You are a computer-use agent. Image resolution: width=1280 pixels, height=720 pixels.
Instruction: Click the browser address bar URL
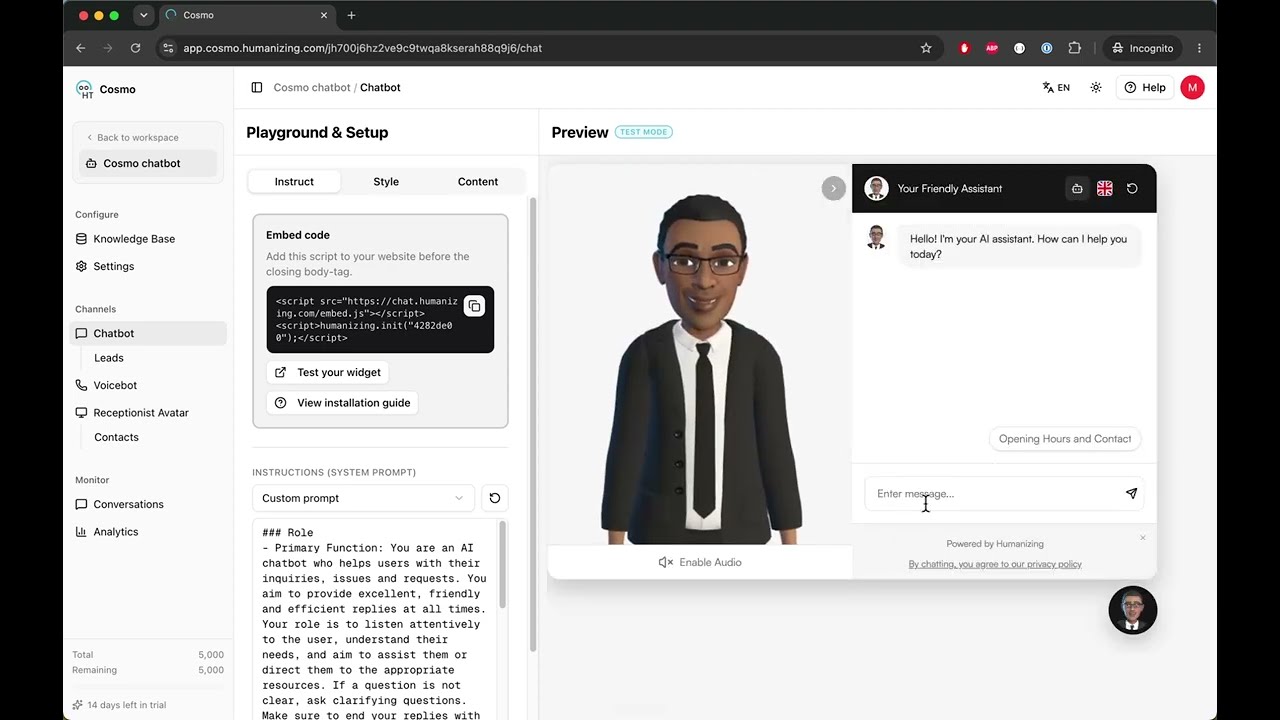tap(362, 48)
